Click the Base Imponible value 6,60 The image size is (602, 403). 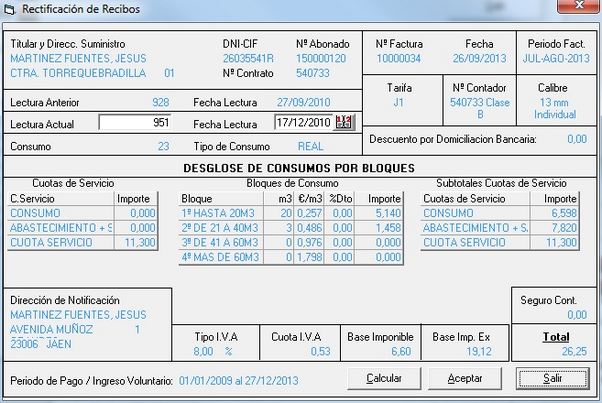click(401, 351)
